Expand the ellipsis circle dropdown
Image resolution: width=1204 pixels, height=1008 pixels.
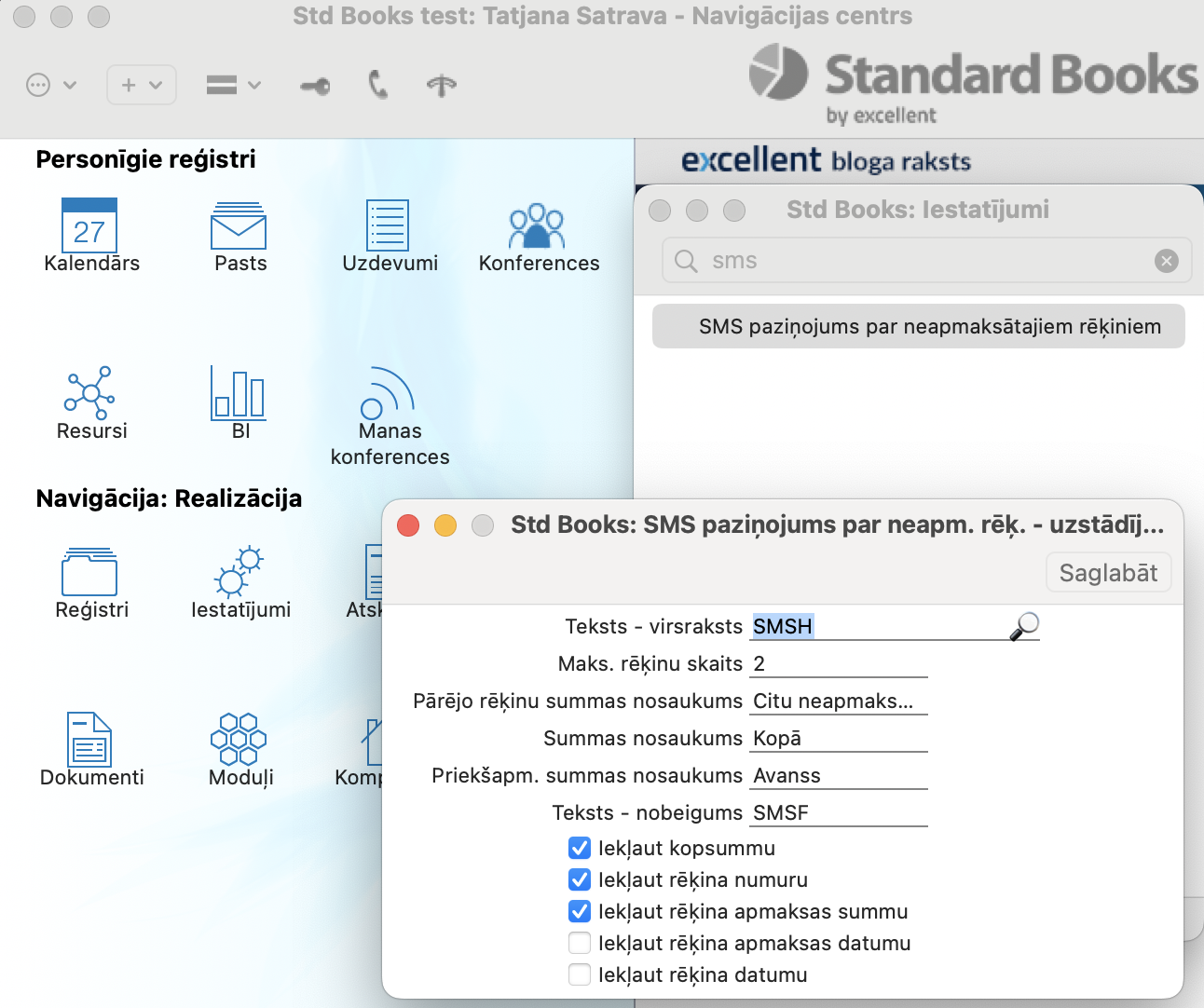50,86
